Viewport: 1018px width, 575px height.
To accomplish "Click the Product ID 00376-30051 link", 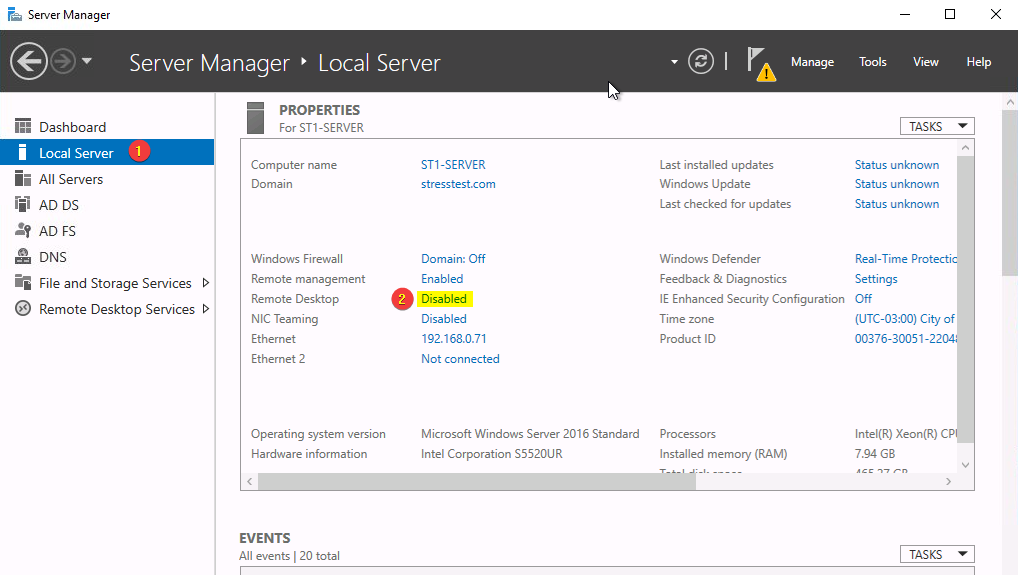I will 906,338.
